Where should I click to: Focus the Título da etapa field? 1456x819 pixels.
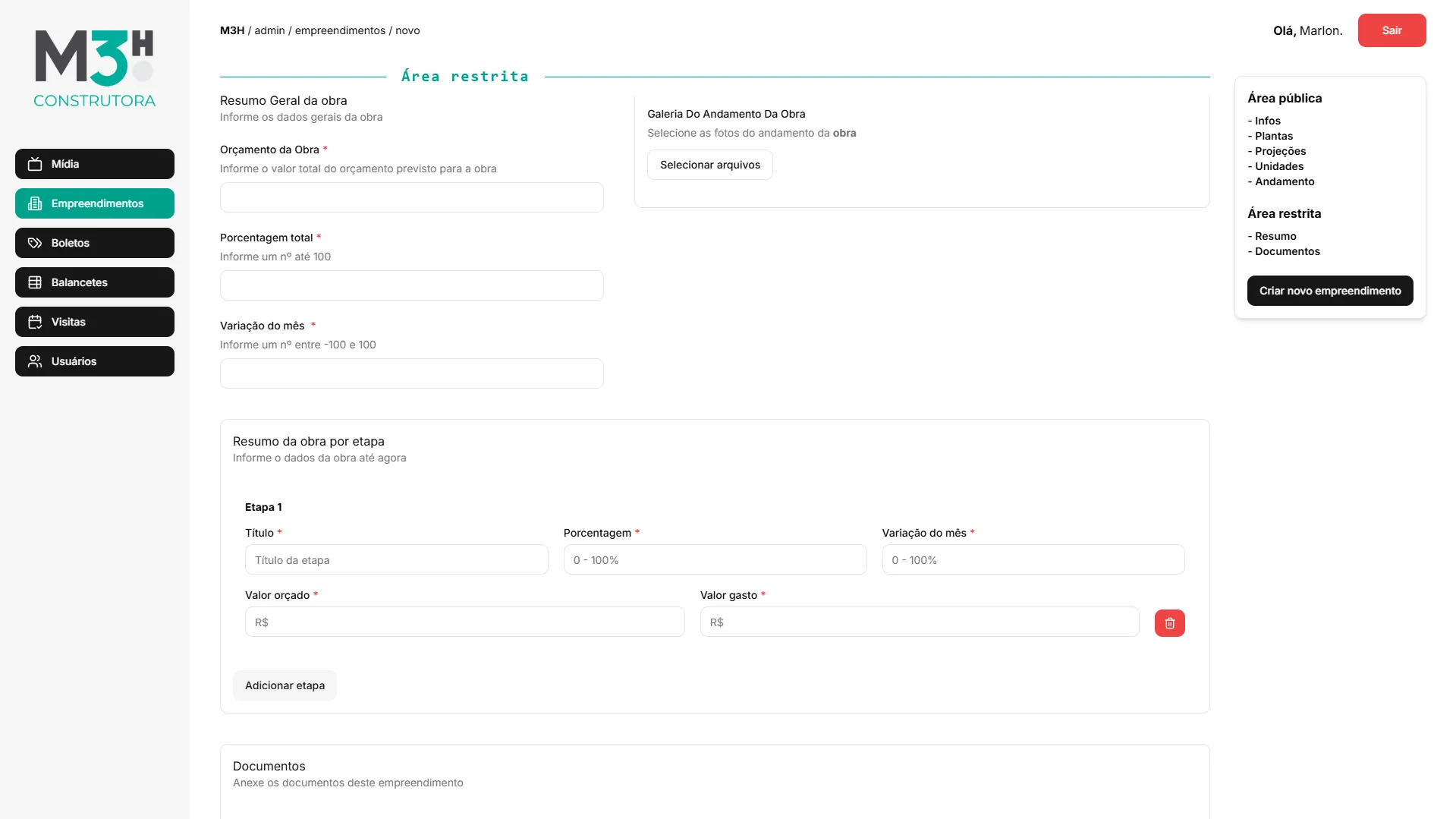[396, 560]
